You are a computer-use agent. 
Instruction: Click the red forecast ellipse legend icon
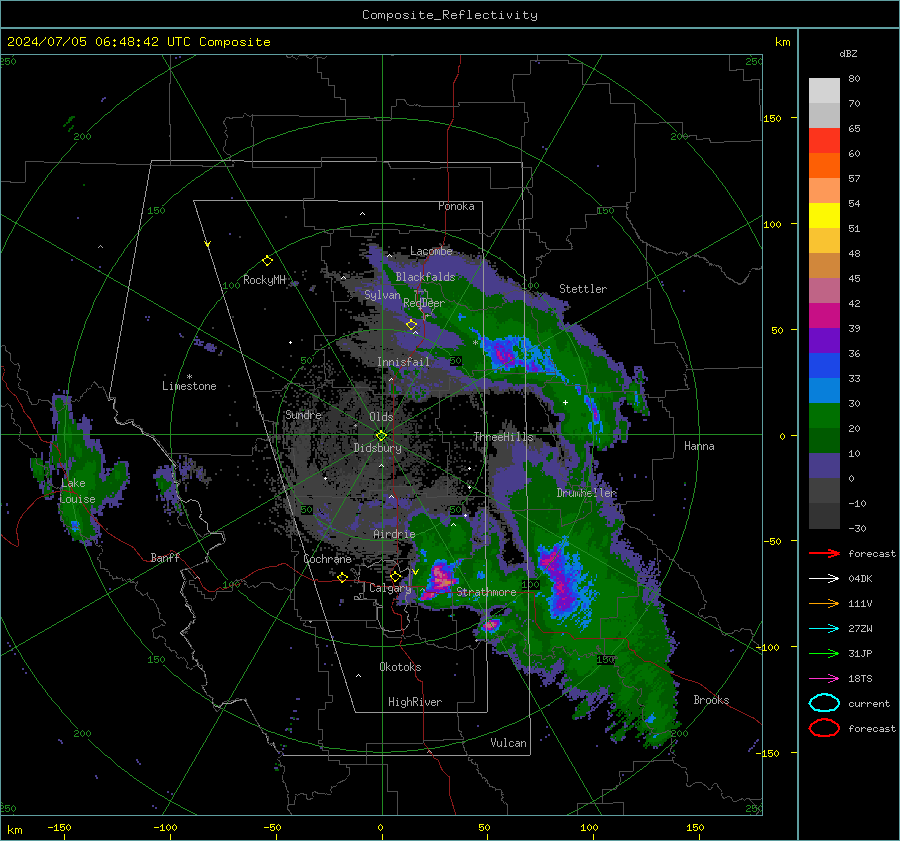(x=824, y=728)
